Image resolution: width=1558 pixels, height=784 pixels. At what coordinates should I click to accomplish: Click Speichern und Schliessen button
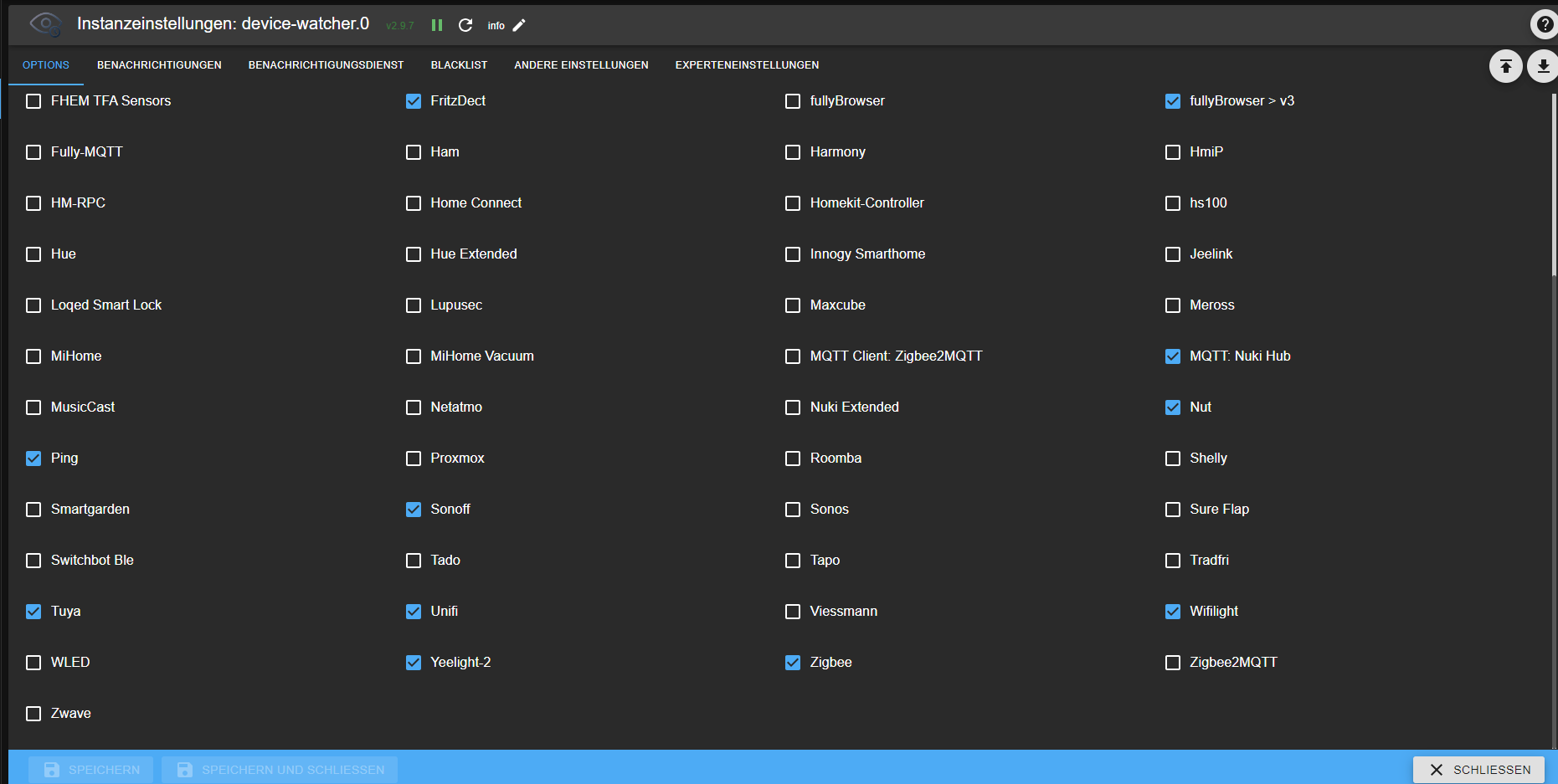280,769
